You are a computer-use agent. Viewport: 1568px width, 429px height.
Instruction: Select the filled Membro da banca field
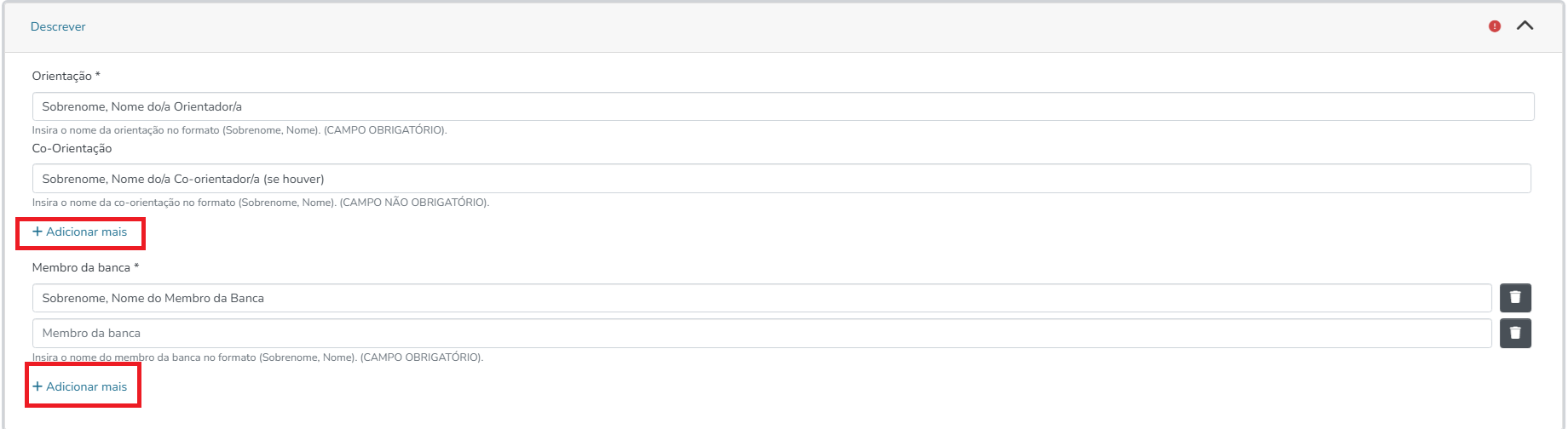point(761,298)
